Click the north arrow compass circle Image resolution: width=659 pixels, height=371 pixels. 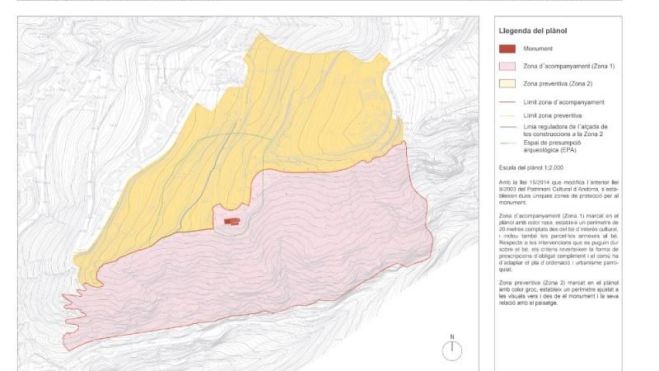tap(452, 351)
